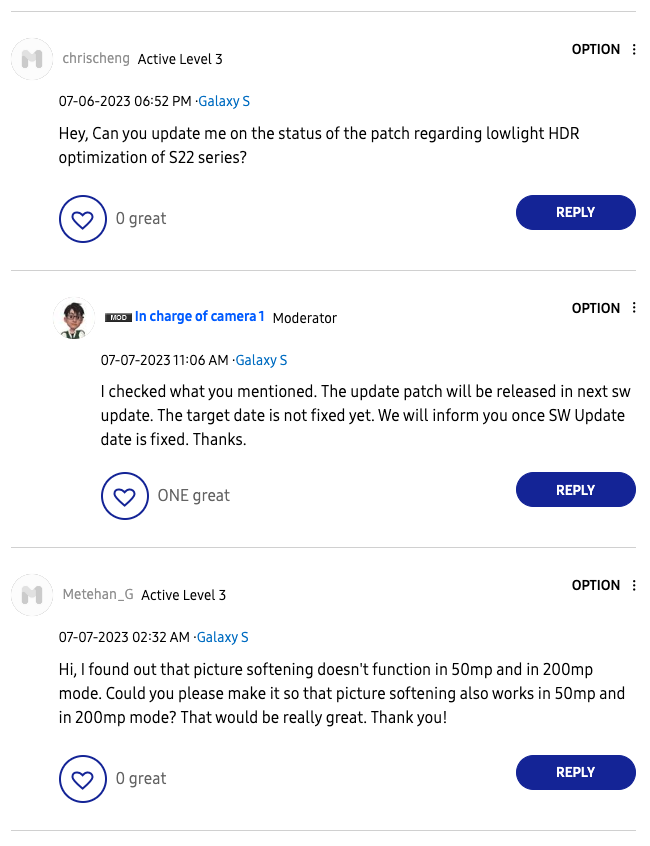Open chrischeng's profile avatar
This screenshot has width=650, height=846.
[32, 59]
